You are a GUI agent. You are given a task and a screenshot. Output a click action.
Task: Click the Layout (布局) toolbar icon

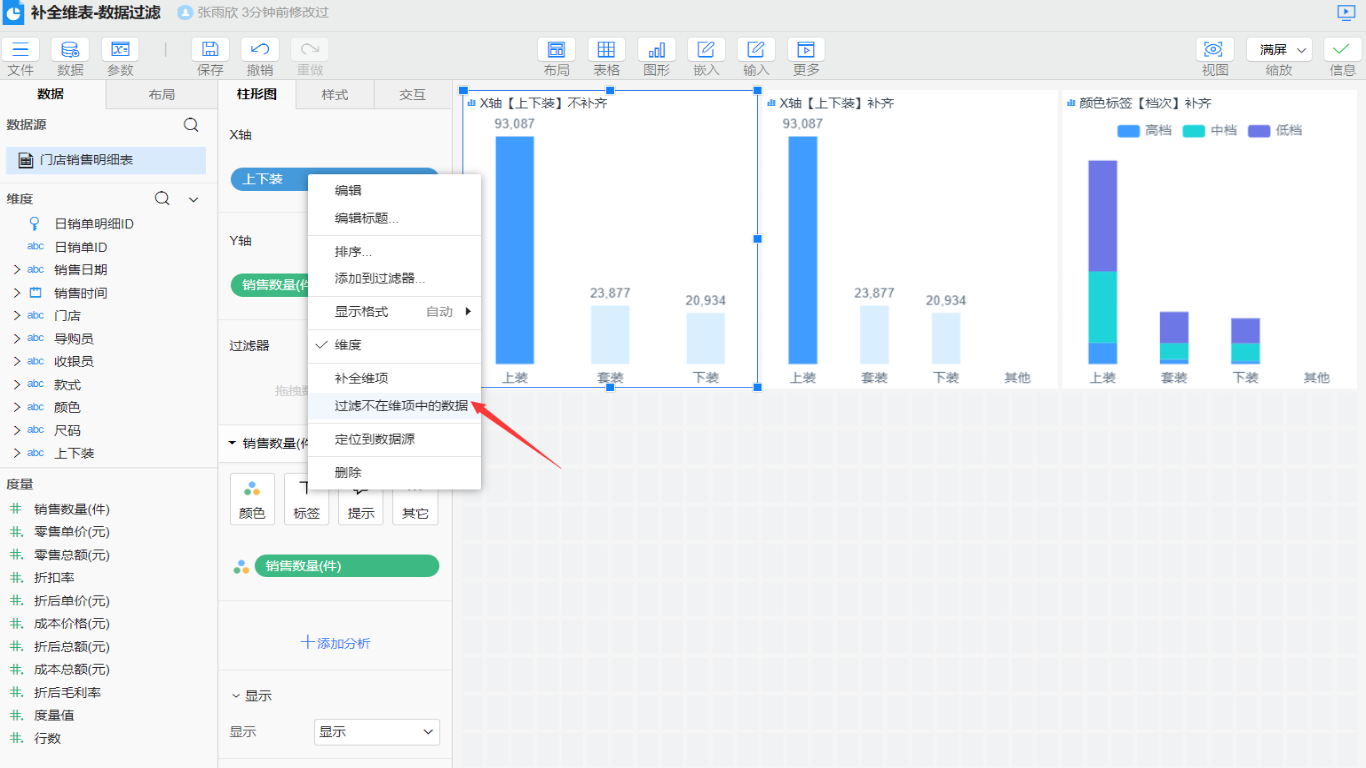[x=556, y=50]
